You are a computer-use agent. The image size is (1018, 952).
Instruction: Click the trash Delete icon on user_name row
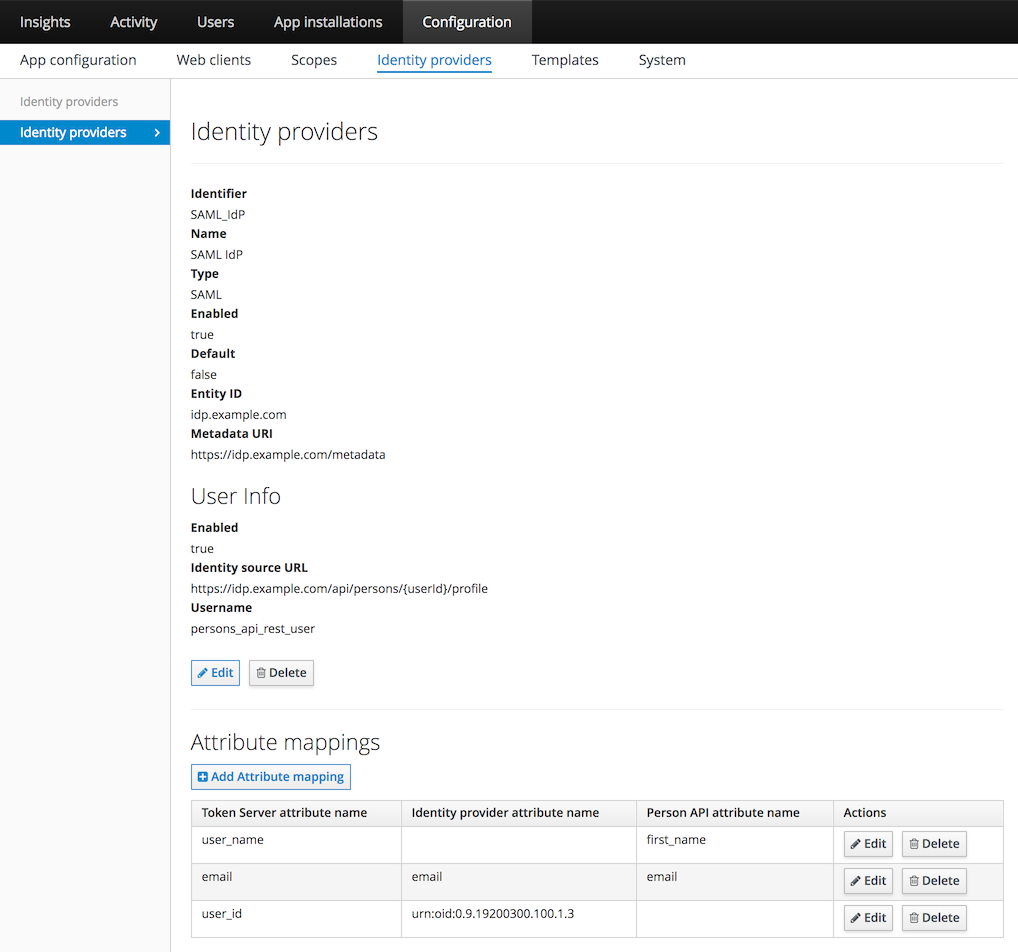click(x=916, y=843)
